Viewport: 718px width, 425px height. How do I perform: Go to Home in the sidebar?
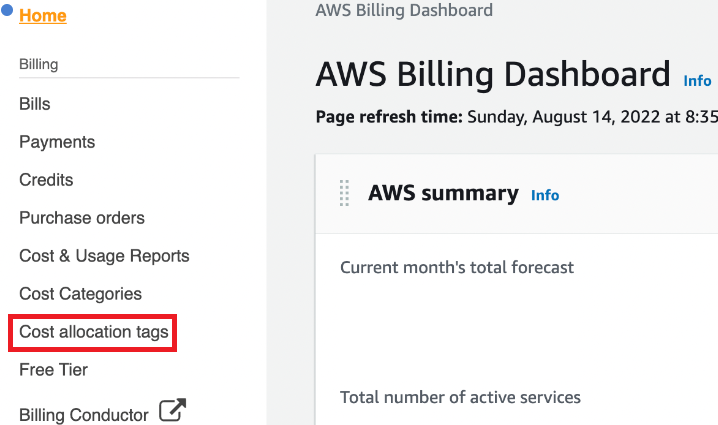(43, 16)
